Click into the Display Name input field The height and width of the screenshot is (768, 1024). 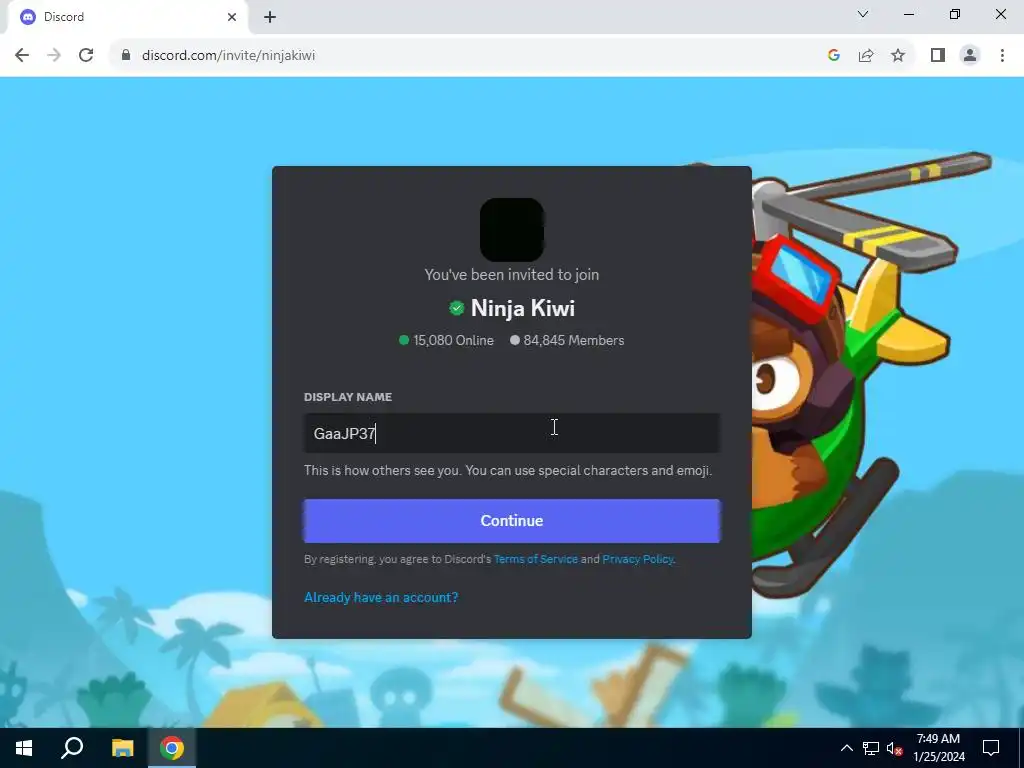pos(511,433)
